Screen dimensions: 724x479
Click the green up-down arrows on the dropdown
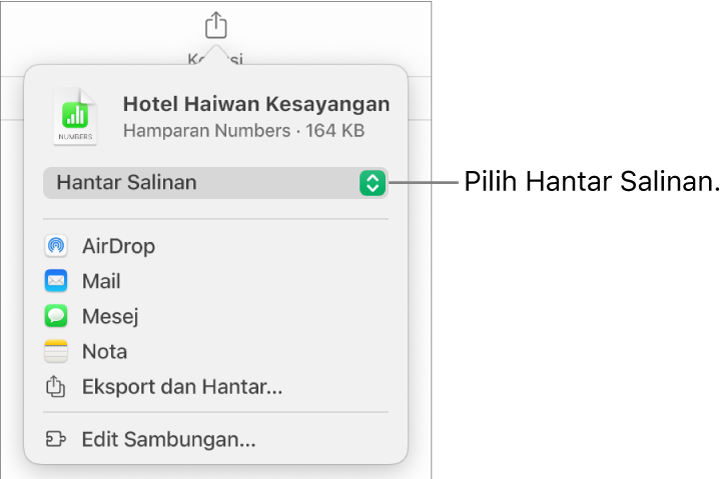click(372, 182)
